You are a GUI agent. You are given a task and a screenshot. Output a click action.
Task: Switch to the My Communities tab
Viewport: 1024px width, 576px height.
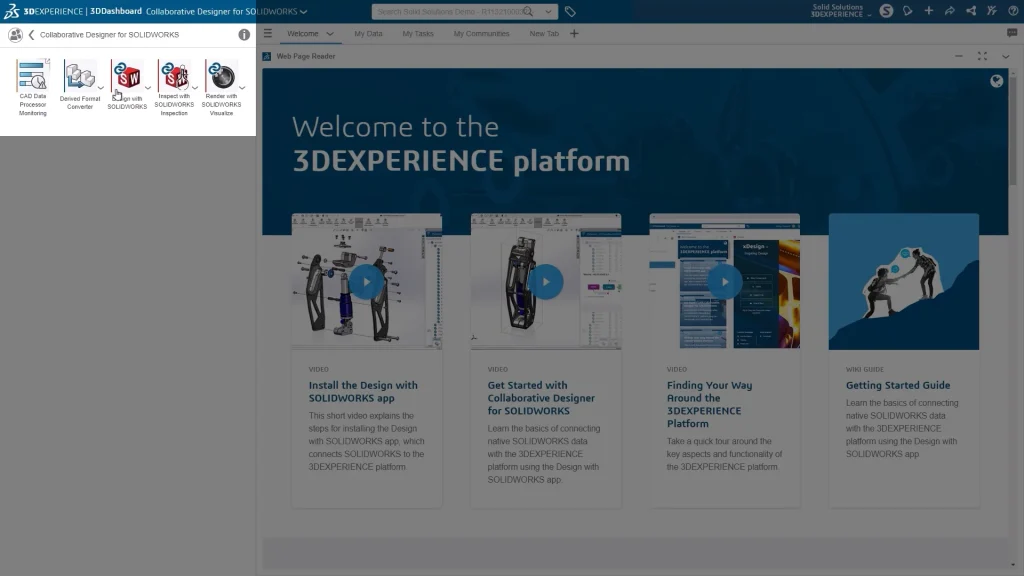coord(481,34)
